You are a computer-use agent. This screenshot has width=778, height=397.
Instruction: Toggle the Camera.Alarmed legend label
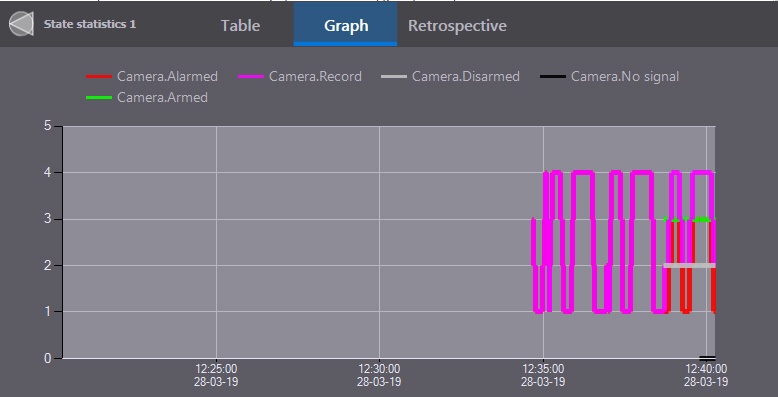pyautogui.click(x=167, y=76)
